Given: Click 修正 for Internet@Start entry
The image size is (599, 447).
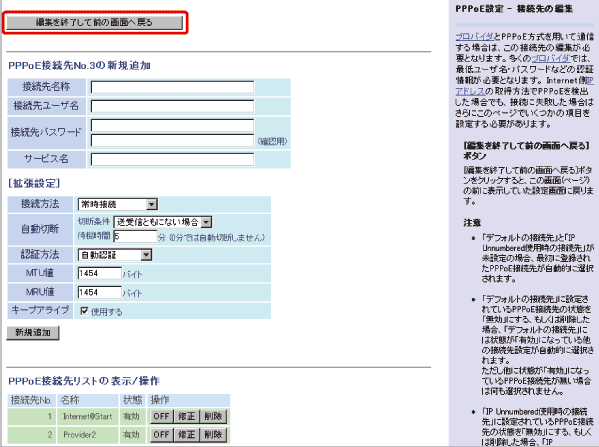Looking at the screenshot, I should coord(186,416).
